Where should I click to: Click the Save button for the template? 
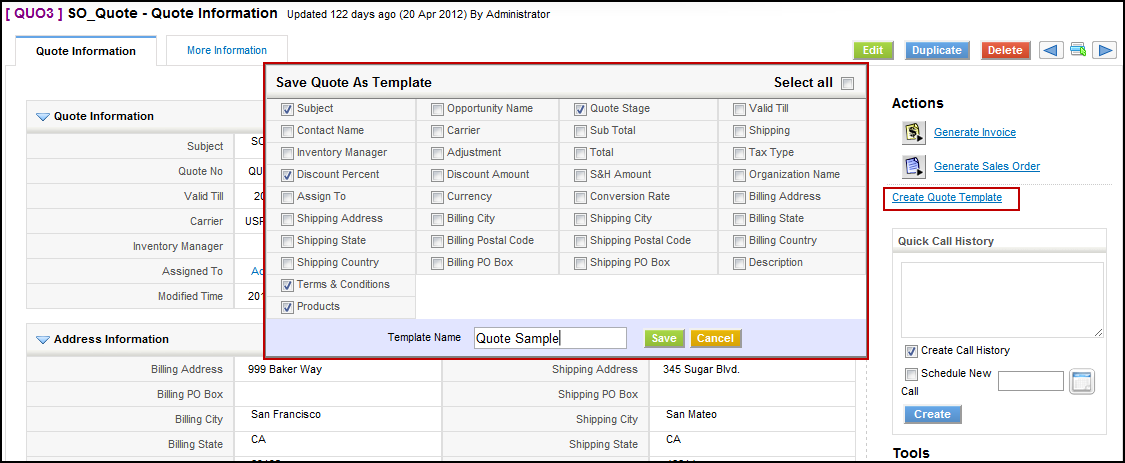[664, 339]
